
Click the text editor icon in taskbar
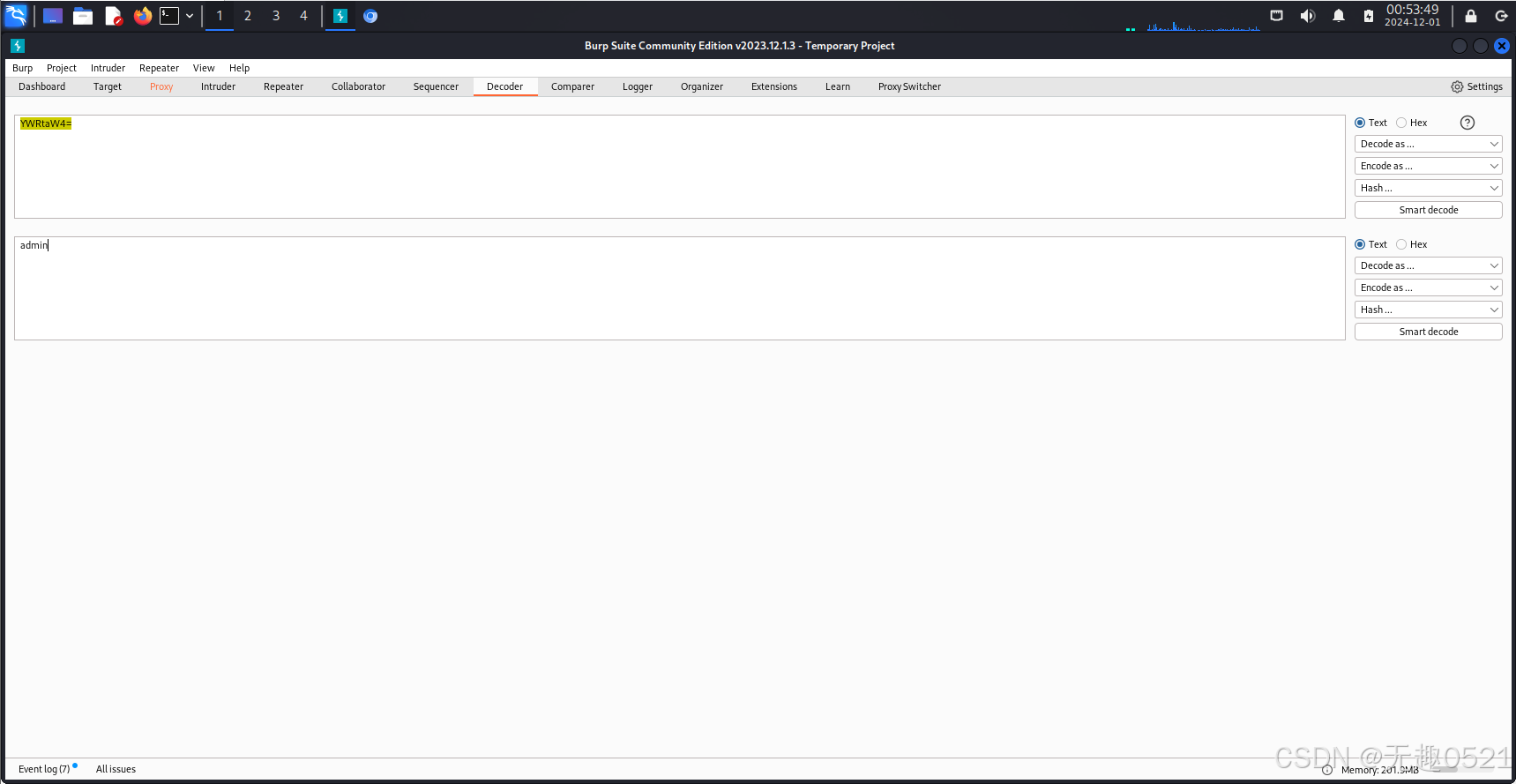coord(113,16)
